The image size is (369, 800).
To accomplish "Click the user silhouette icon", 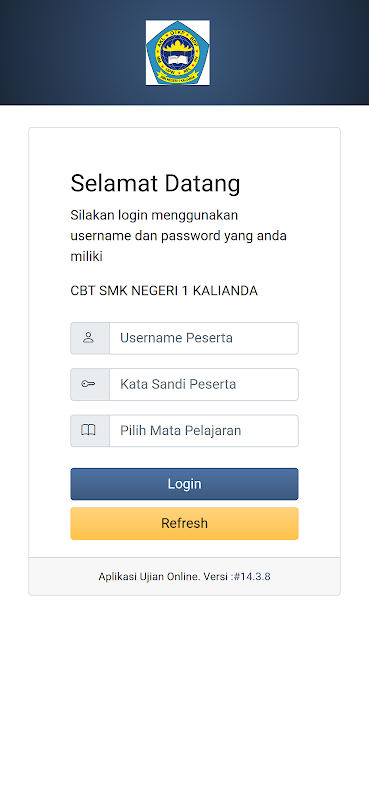I will pyautogui.click(x=88, y=338).
